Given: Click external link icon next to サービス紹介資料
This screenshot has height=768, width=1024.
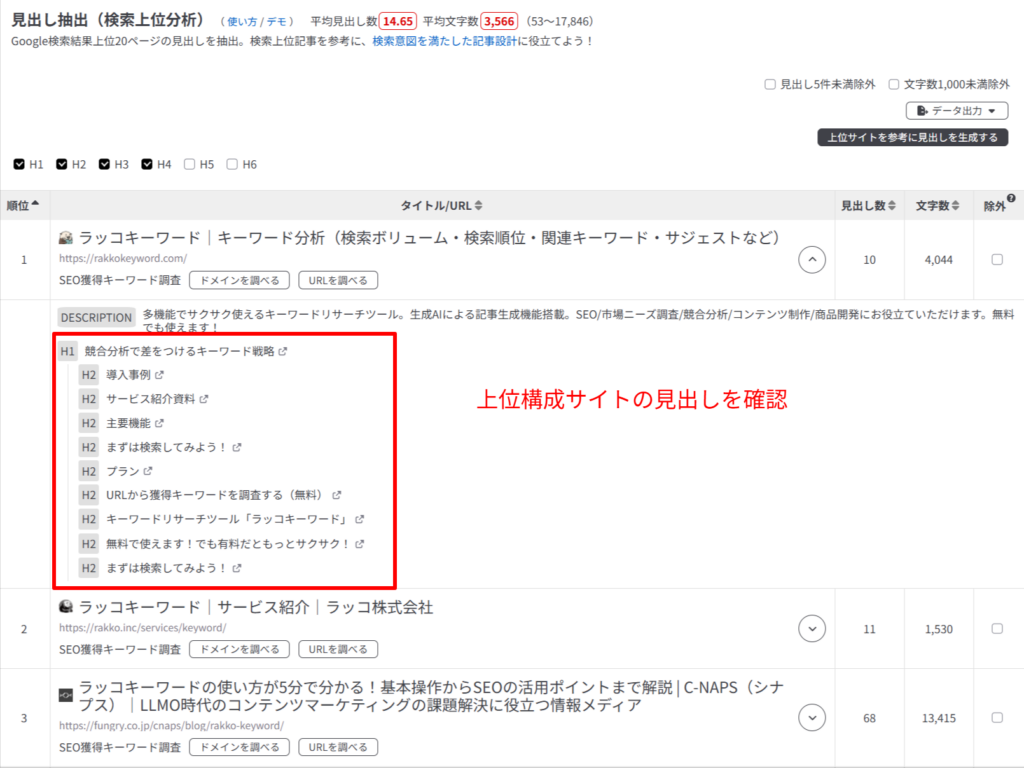Looking at the screenshot, I should point(204,399).
